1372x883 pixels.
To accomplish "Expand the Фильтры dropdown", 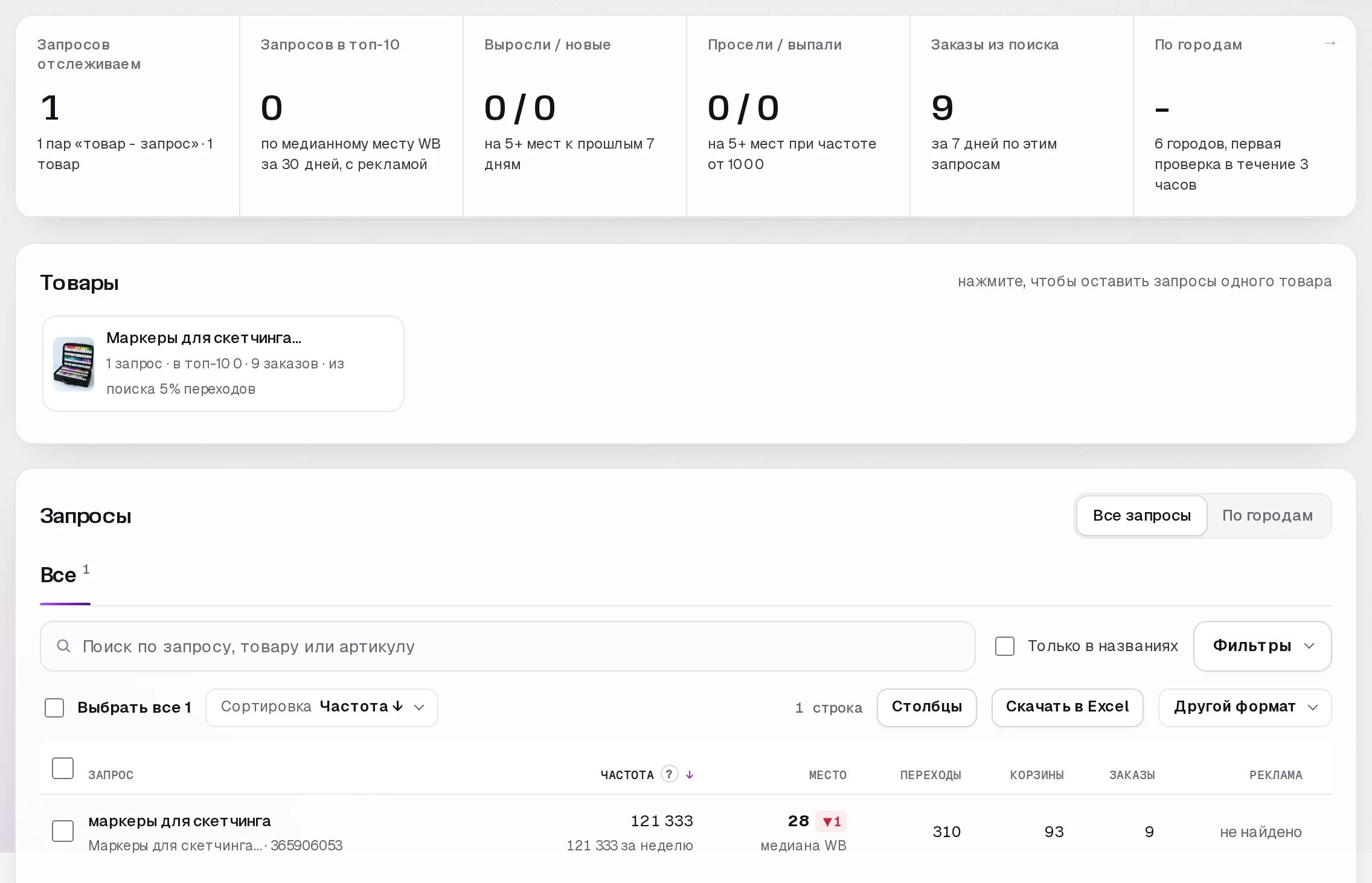I will pos(1262,646).
